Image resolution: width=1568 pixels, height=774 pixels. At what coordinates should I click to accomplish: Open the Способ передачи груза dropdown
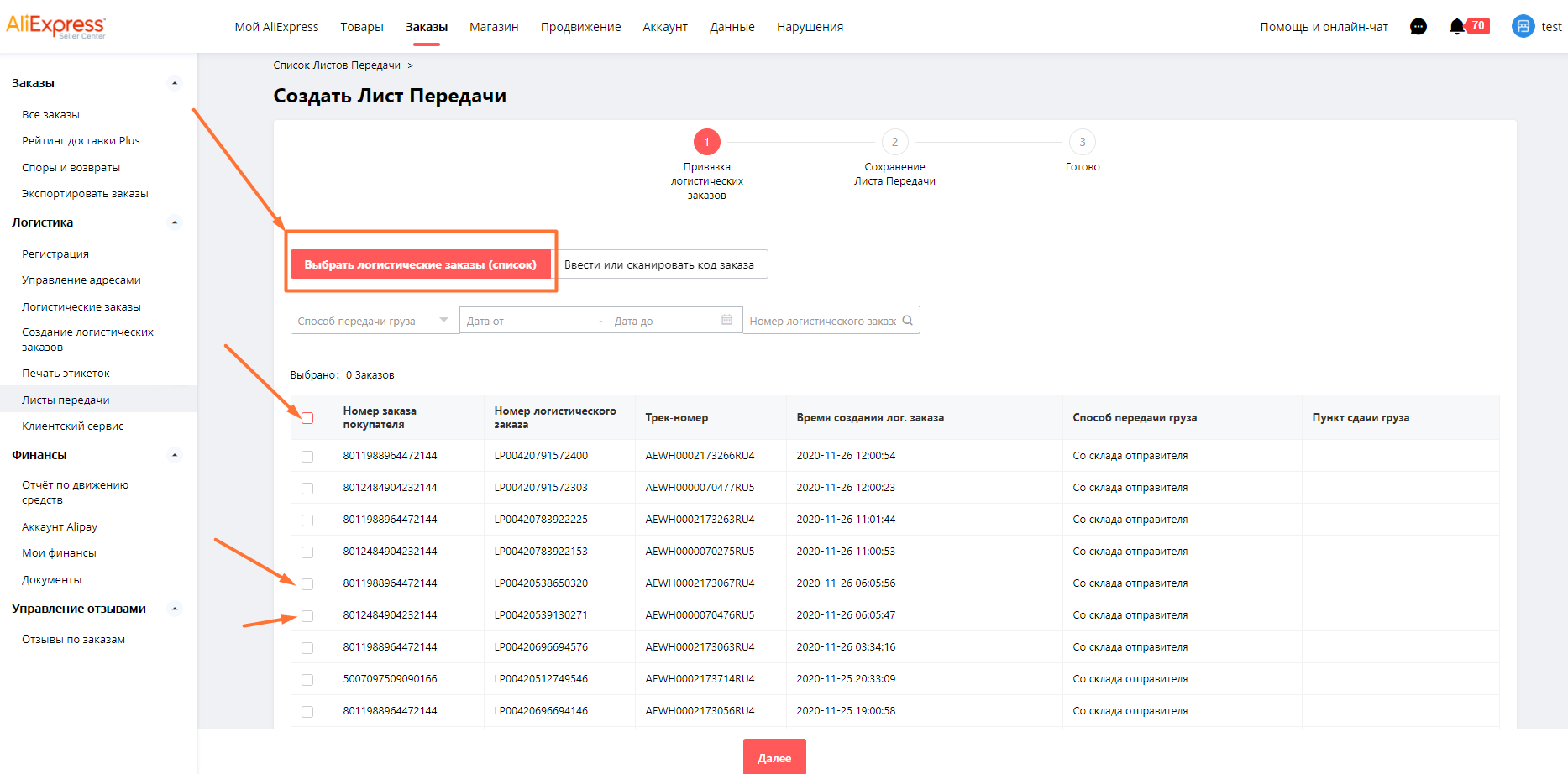click(x=375, y=320)
